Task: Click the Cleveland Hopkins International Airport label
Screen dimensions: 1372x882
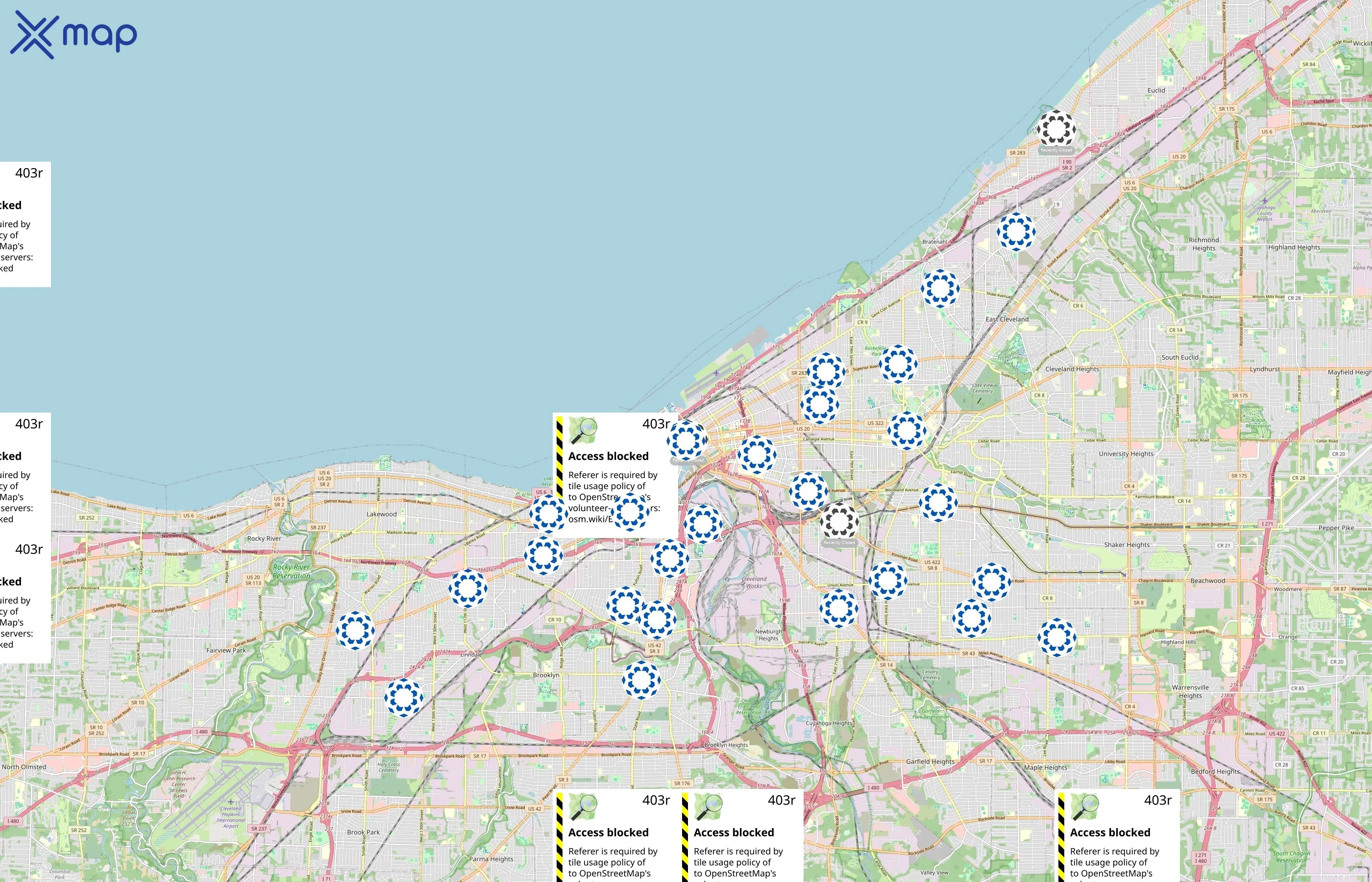Action: [x=231, y=817]
